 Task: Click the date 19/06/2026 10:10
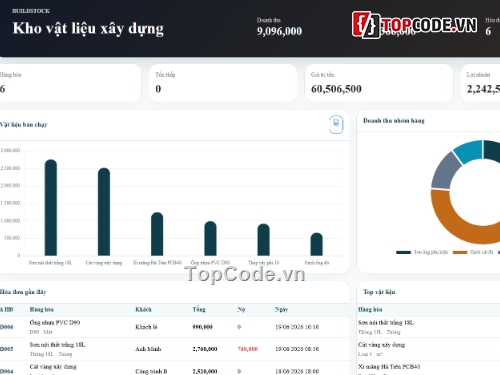(297, 327)
